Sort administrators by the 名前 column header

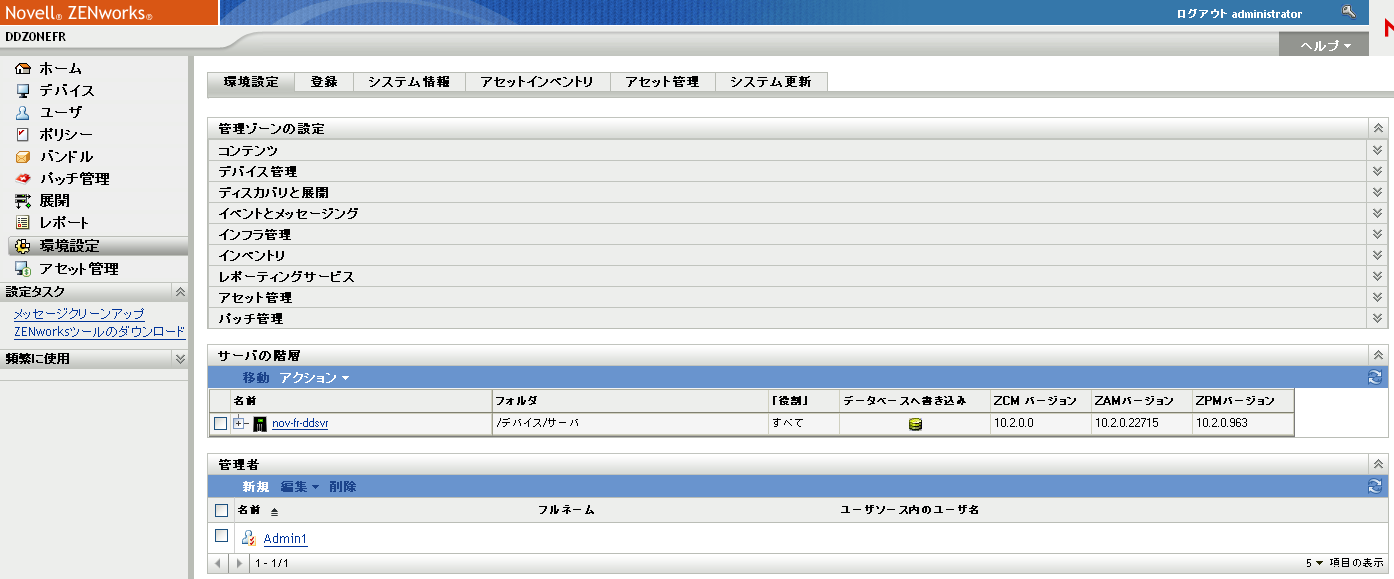coord(247,510)
